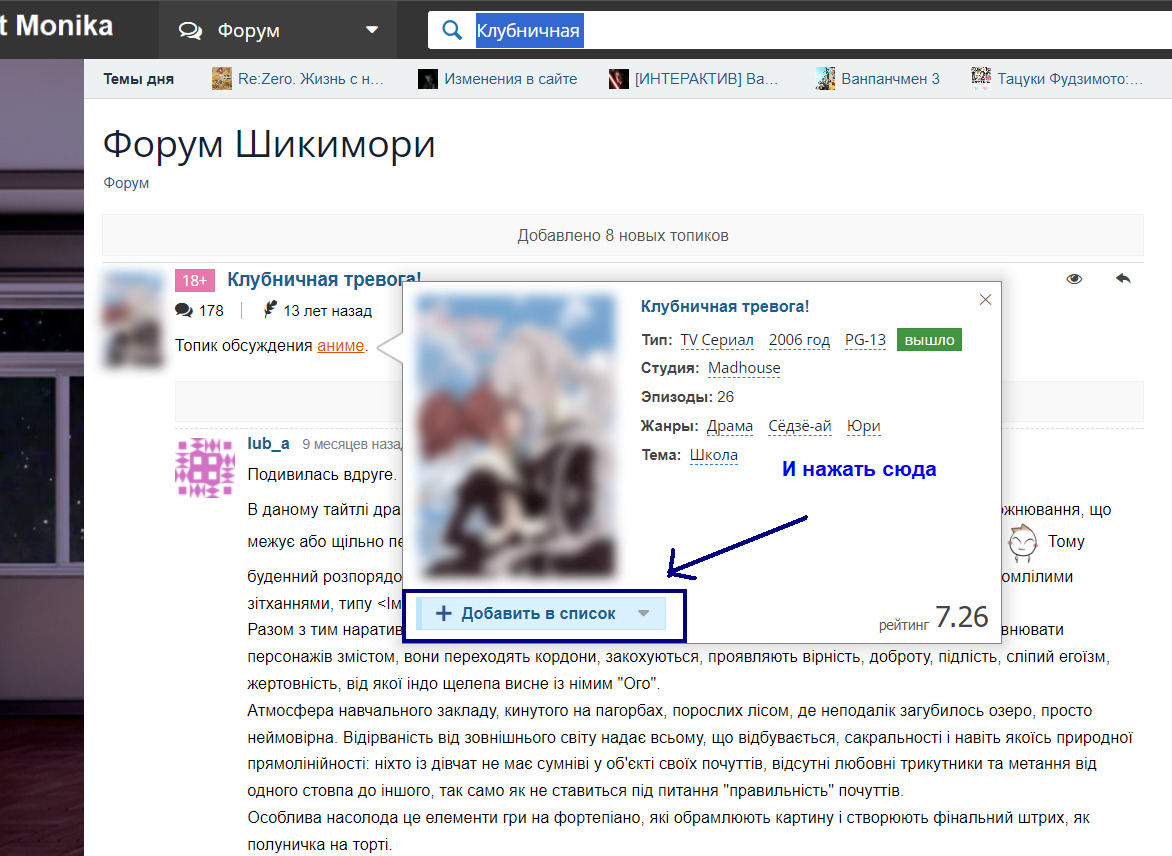The width and height of the screenshot is (1172, 856).
Task: Click the reply arrow icon
Action: (1122, 279)
